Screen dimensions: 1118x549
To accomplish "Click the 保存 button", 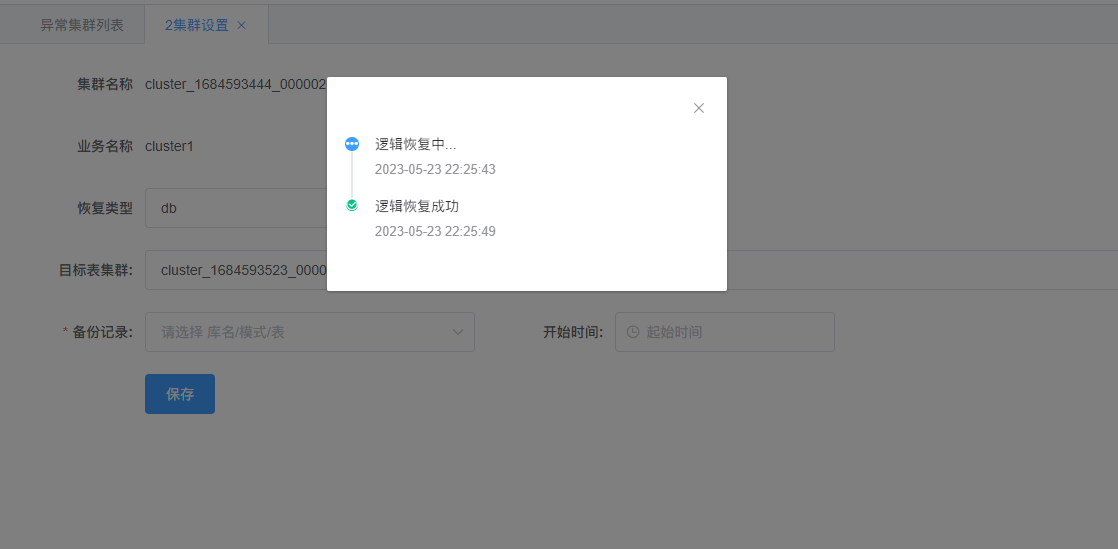I will pyautogui.click(x=180, y=394).
